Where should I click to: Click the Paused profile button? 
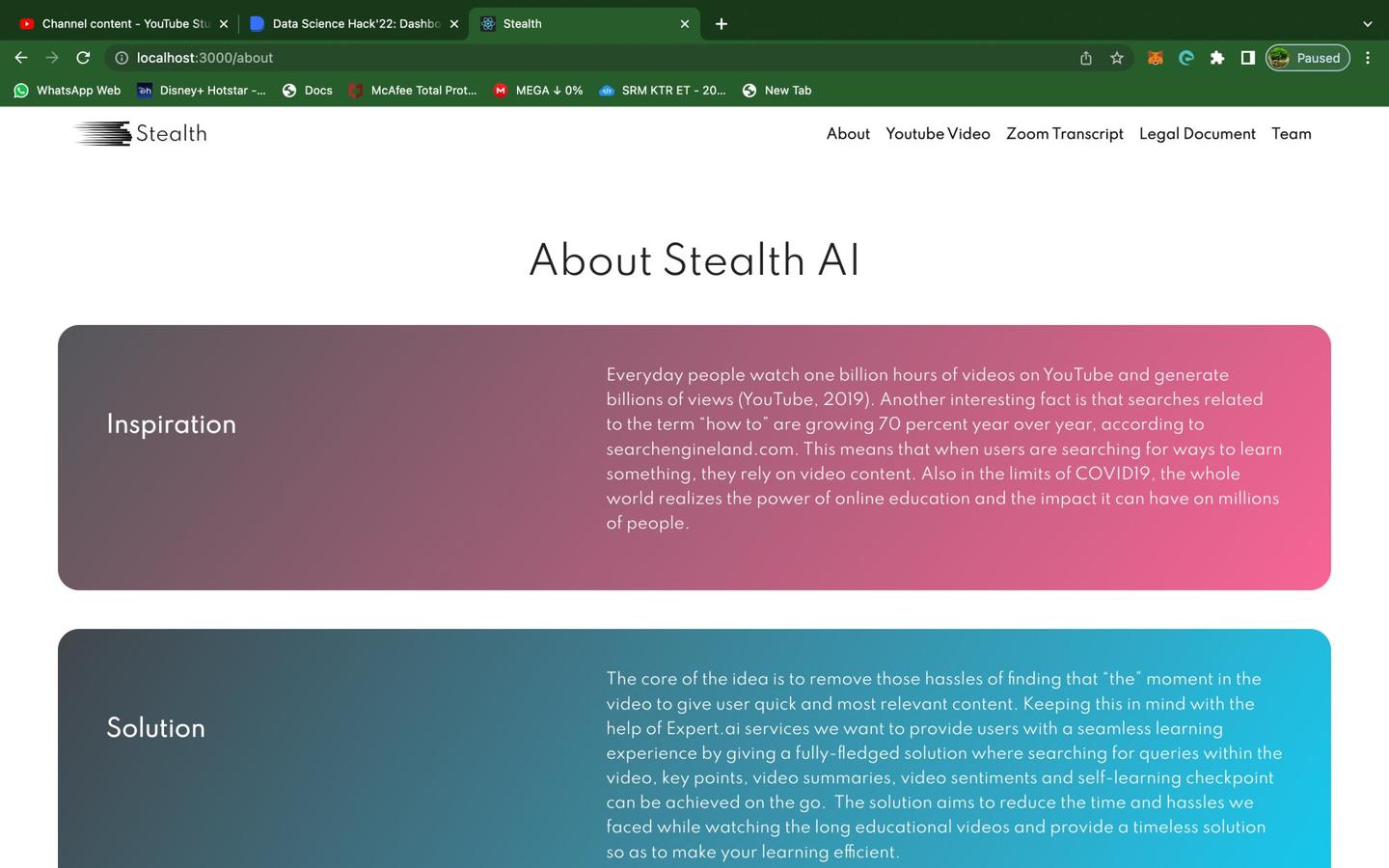1307,58
